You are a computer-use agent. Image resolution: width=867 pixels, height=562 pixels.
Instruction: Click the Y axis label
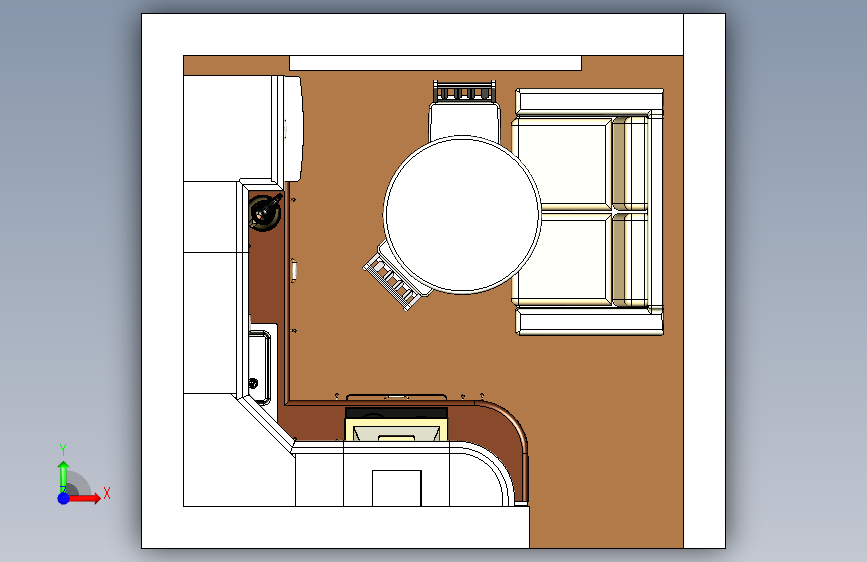click(63, 450)
